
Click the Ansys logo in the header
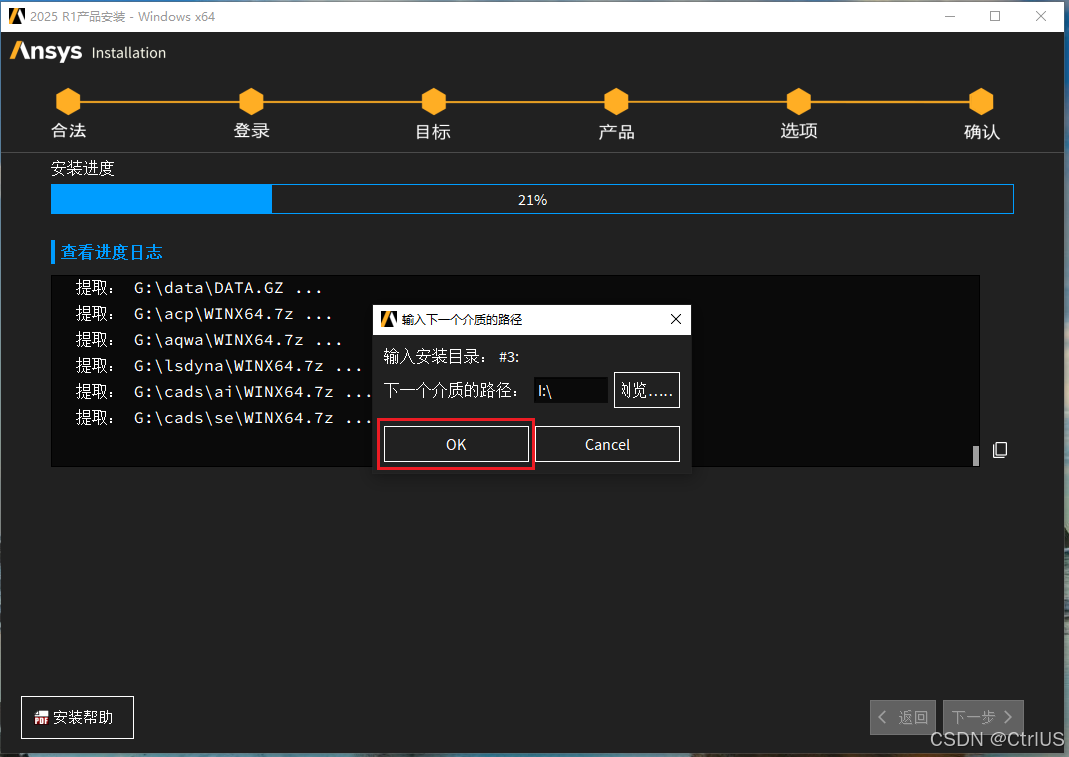coord(46,51)
